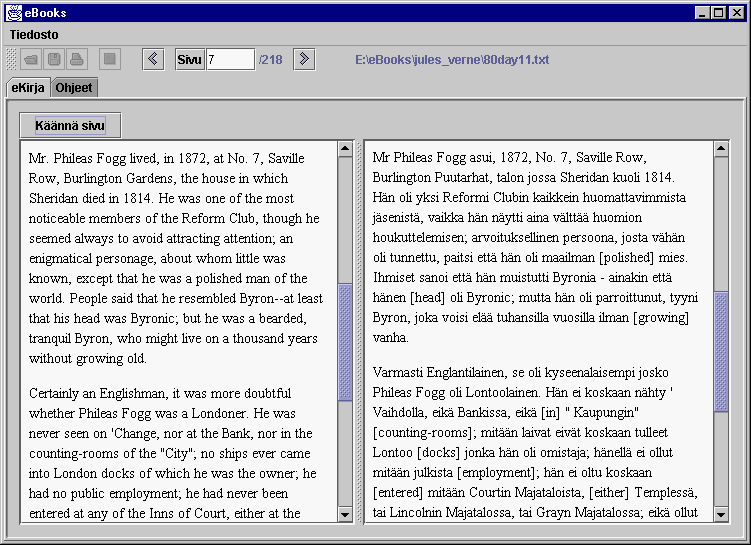Click the page number field showing 7
The width and height of the screenshot is (751, 545).
pos(230,59)
